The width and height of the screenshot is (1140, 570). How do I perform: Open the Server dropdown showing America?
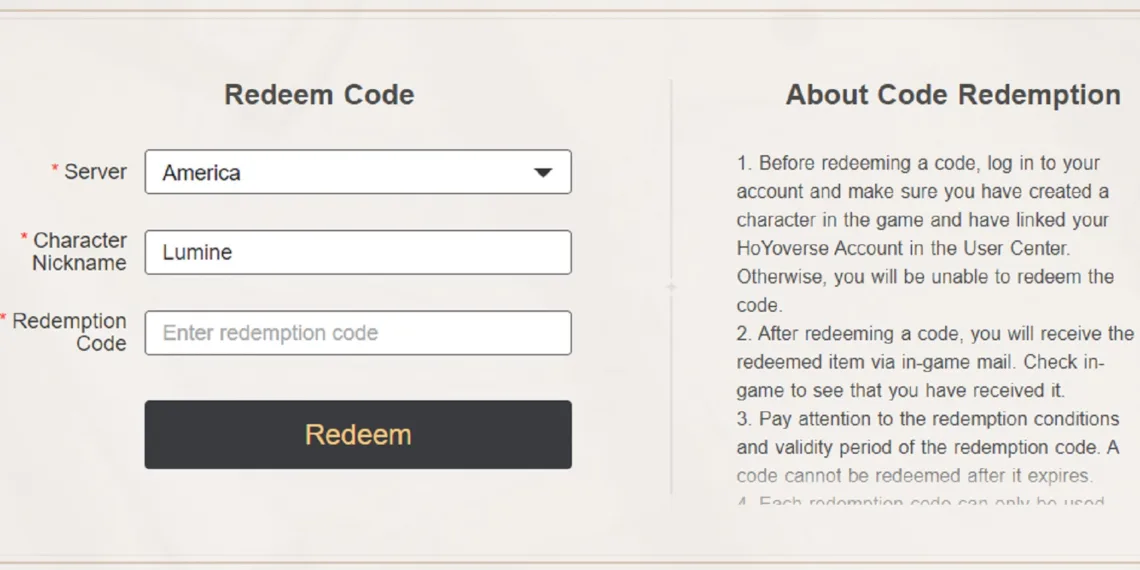click(358, 172)
